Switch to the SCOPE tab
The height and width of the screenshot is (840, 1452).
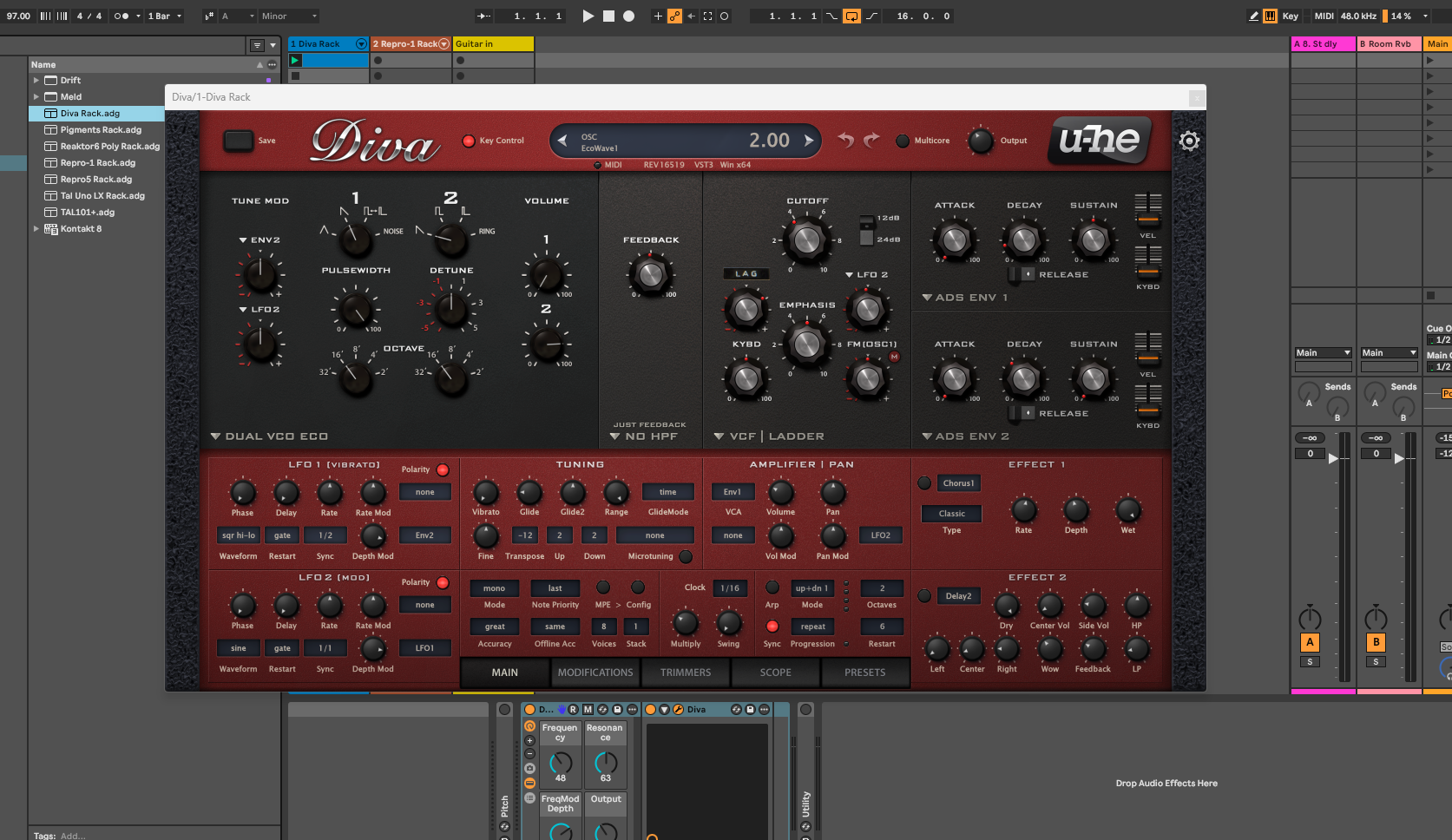pyautogui.click(x=776, y=673)
